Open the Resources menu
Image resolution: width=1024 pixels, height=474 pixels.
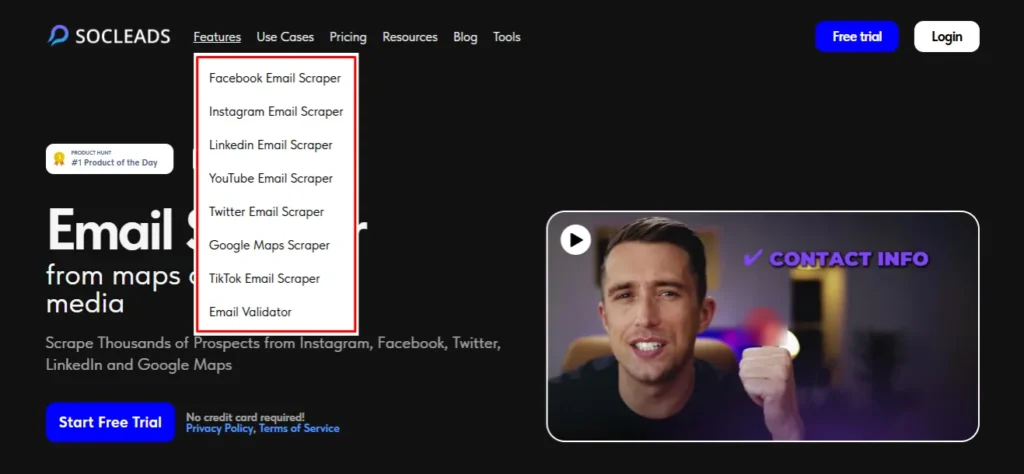coord(410,37)
